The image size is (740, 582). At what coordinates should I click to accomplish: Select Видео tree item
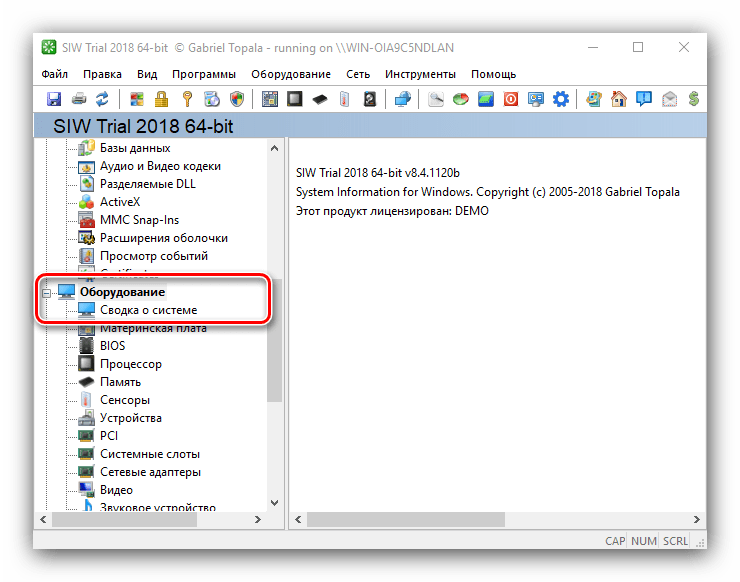pos(116,490)
